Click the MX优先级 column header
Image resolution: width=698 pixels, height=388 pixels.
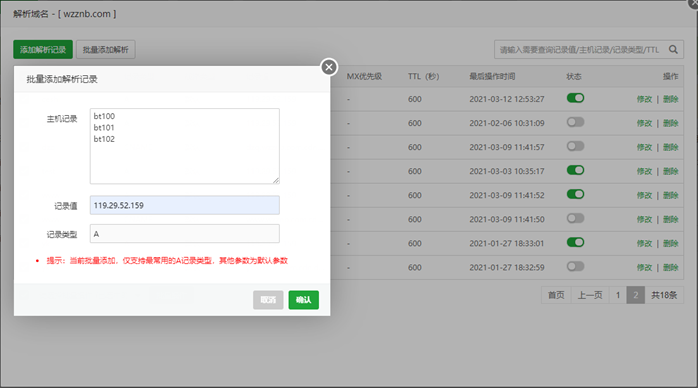coord(364,77)
